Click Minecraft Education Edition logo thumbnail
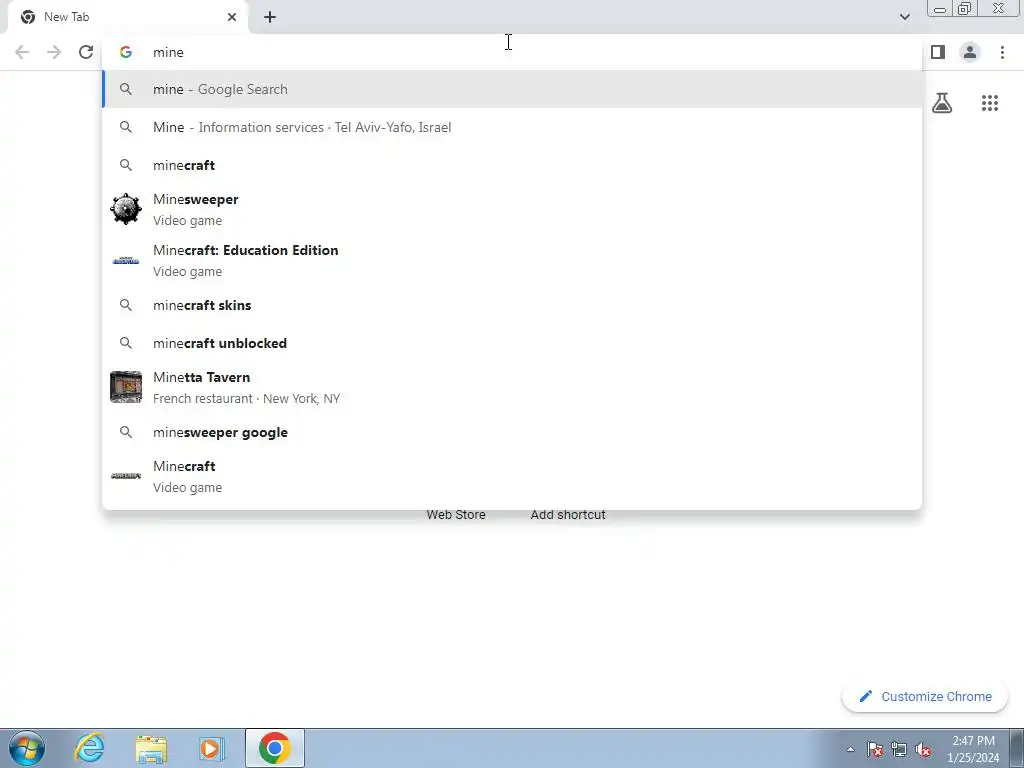 point(126,261)
